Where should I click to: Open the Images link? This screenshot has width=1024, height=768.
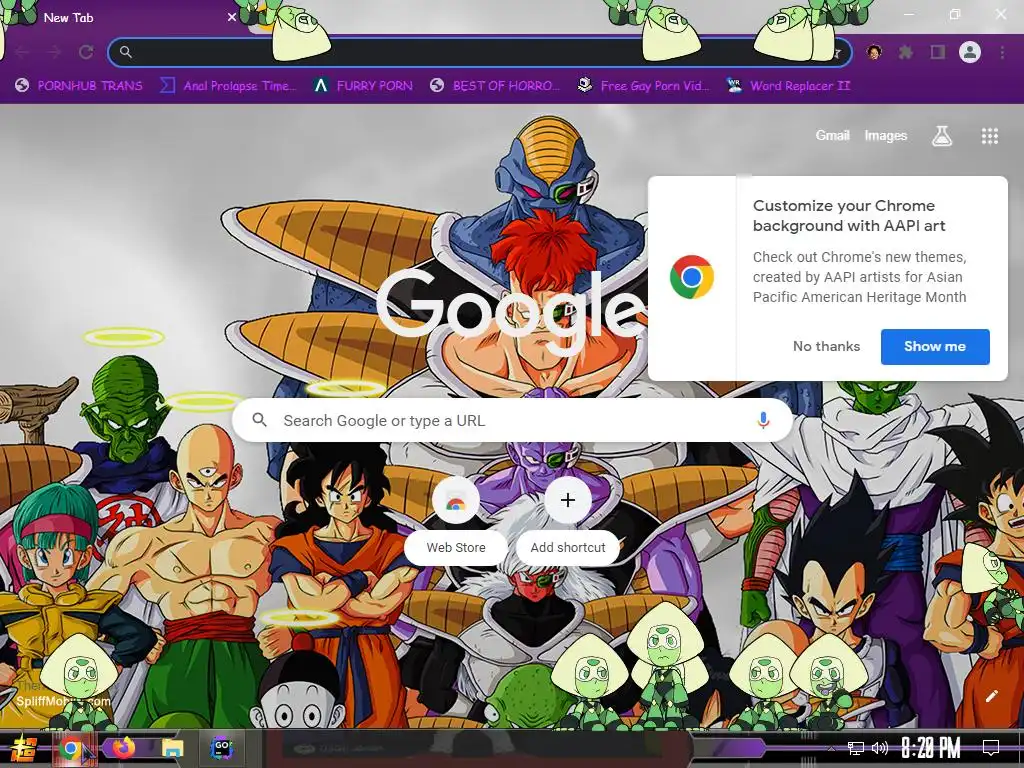coord(886,136)
